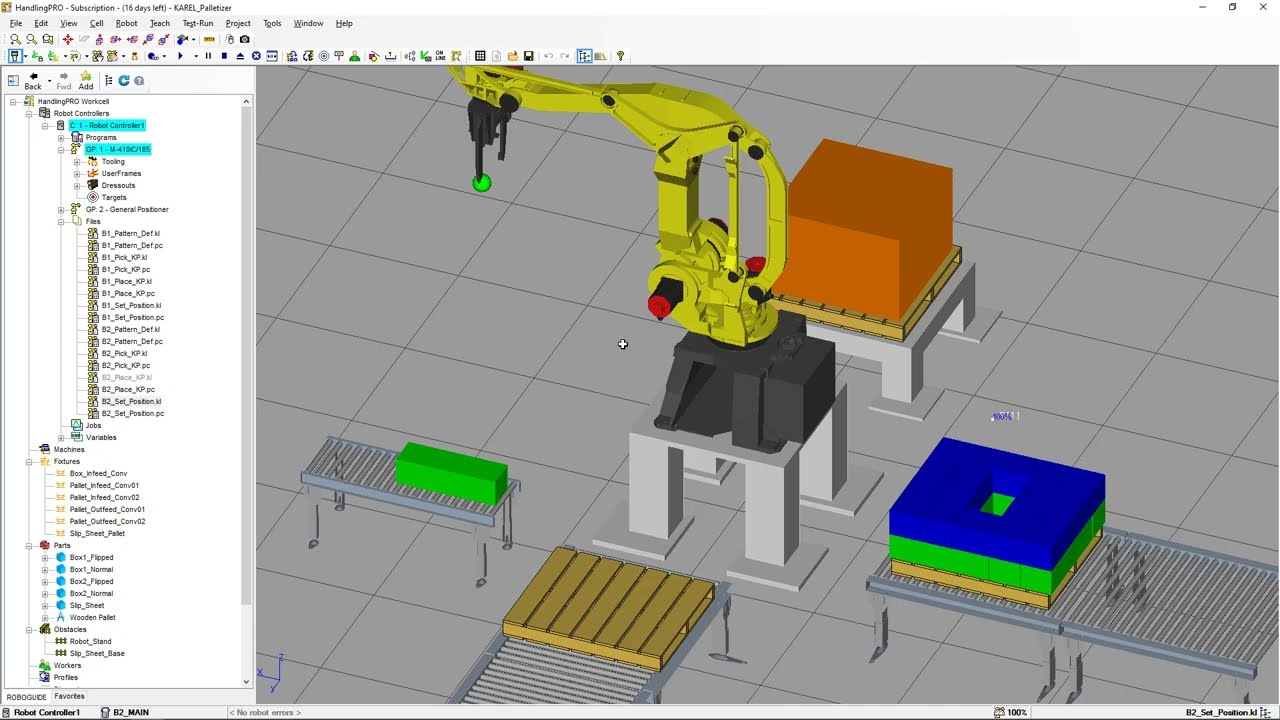This screenshot has height=720, width=1280.
Task: Open the run program dropdown arrow
Action: (x=196, y=56)
